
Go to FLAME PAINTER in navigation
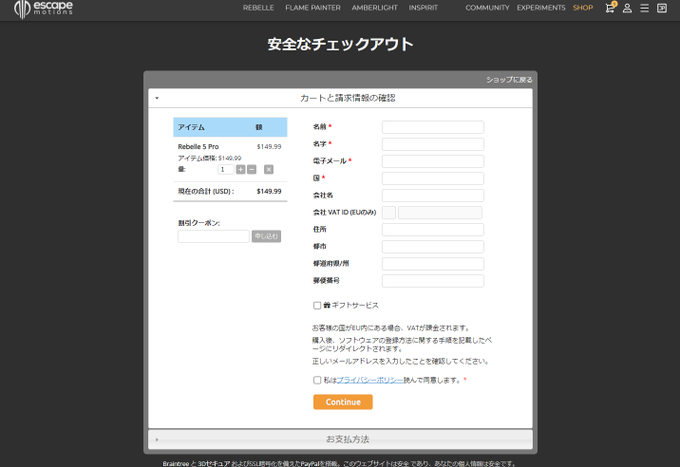[313, 8]
